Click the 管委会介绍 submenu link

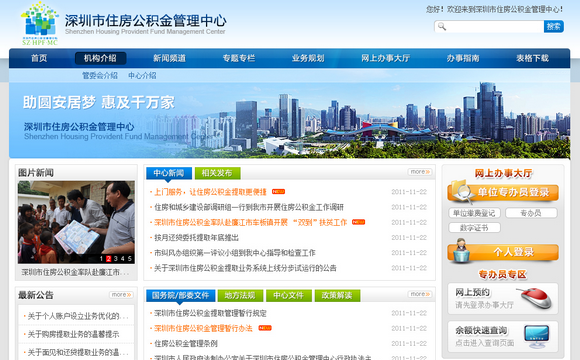click(100, 75)
